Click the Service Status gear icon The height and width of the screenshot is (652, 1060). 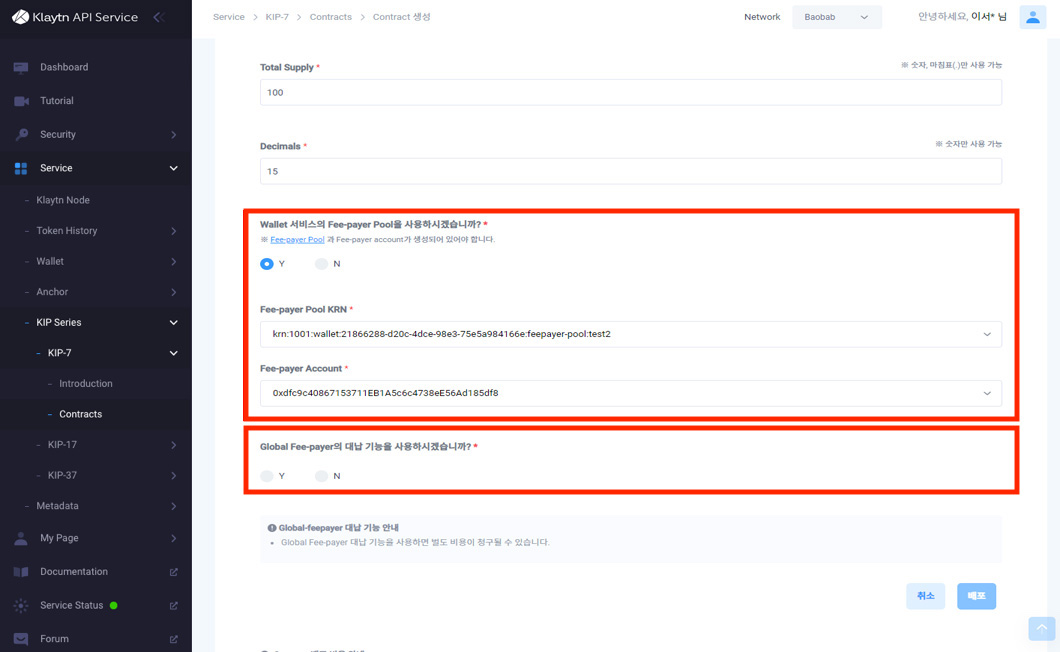click(x=21, y=605)
